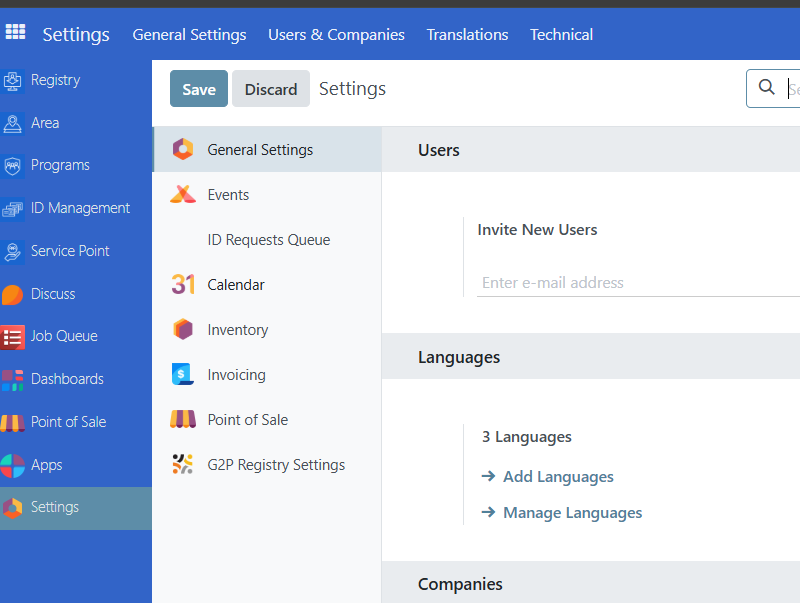The width and height of the screenshot is (800, 603).
Task: Open the Translations menu
Action: 467,34
